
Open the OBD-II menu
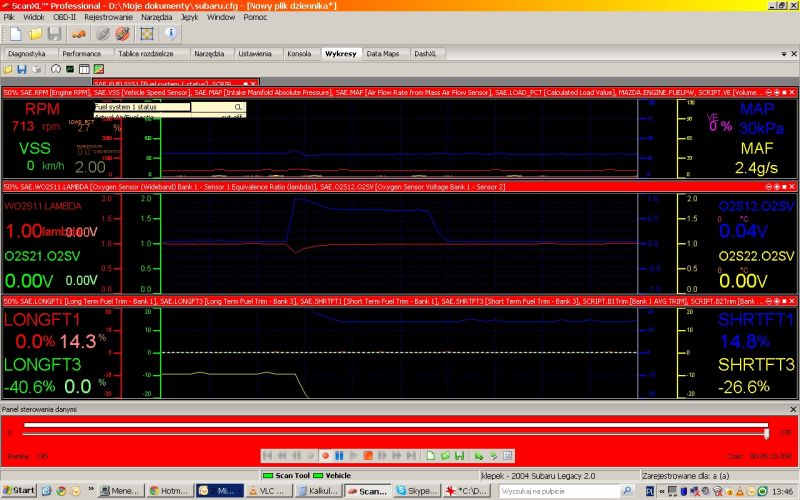(62, 17)
